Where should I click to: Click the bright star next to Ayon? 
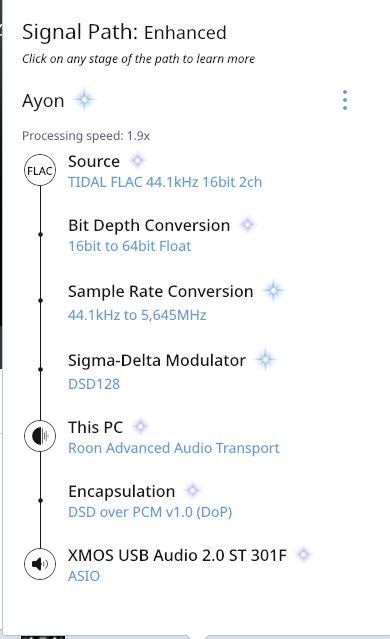[84, 100]
